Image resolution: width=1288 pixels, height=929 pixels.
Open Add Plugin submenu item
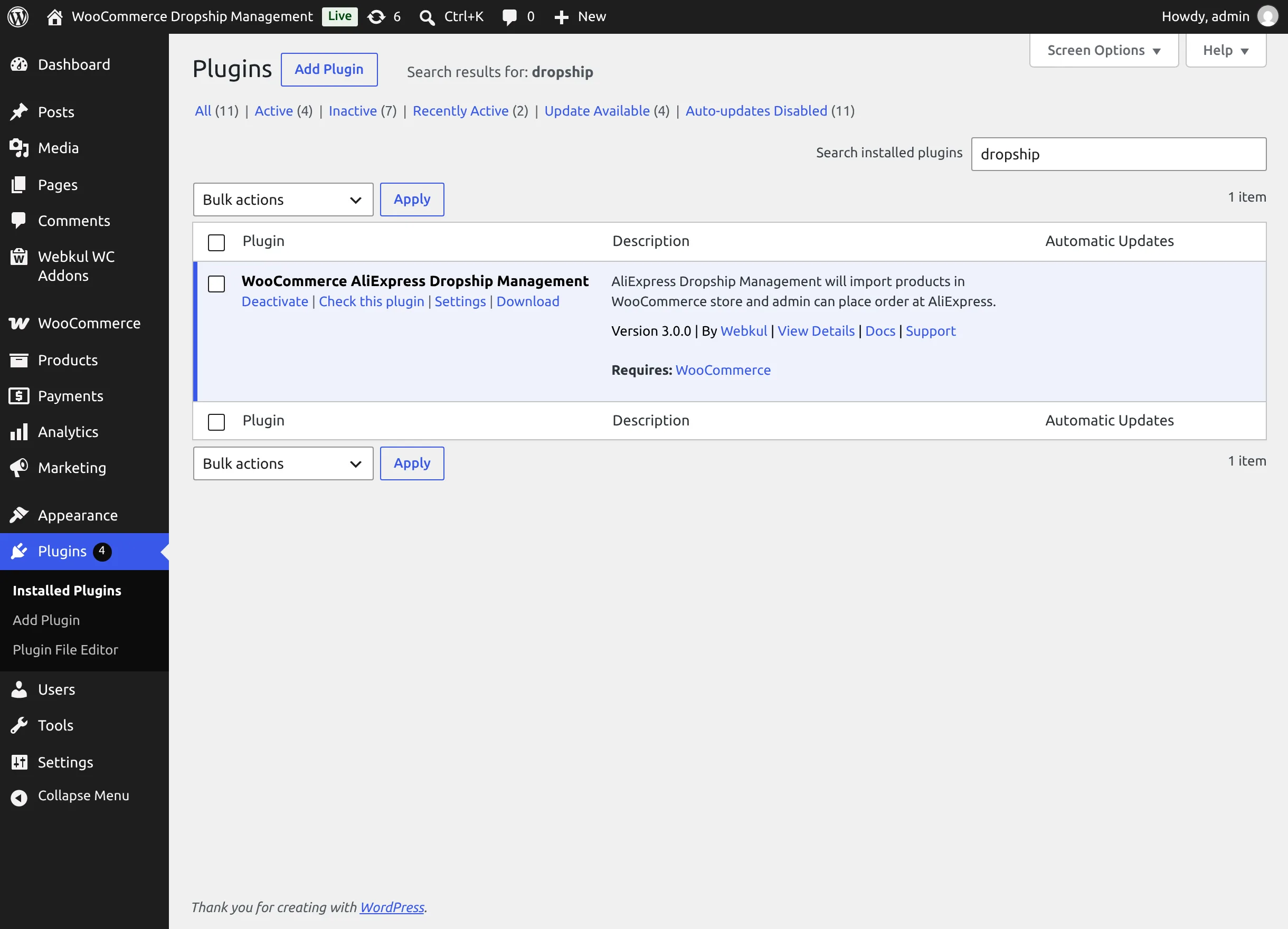[x=46, y=620]
